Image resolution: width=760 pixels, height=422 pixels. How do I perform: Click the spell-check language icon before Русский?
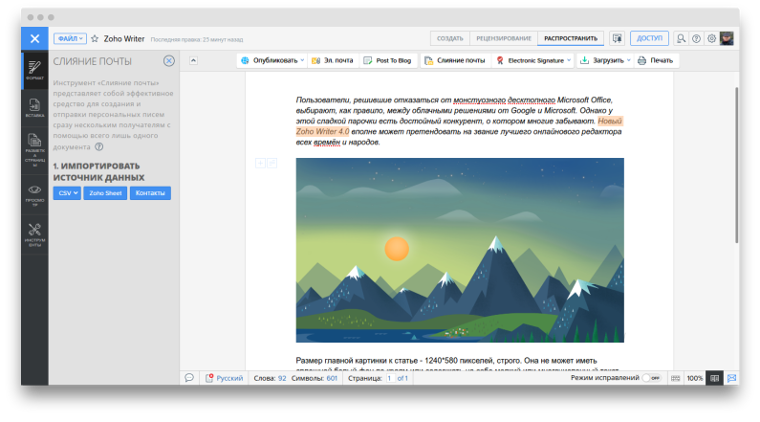click(x=209, y=378)
